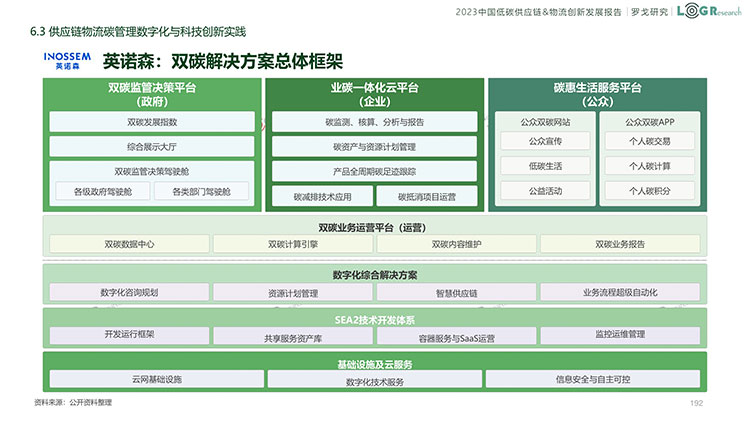
Task: Click the source note 资料来源：公开资料整理
Action: click(73, 402)
